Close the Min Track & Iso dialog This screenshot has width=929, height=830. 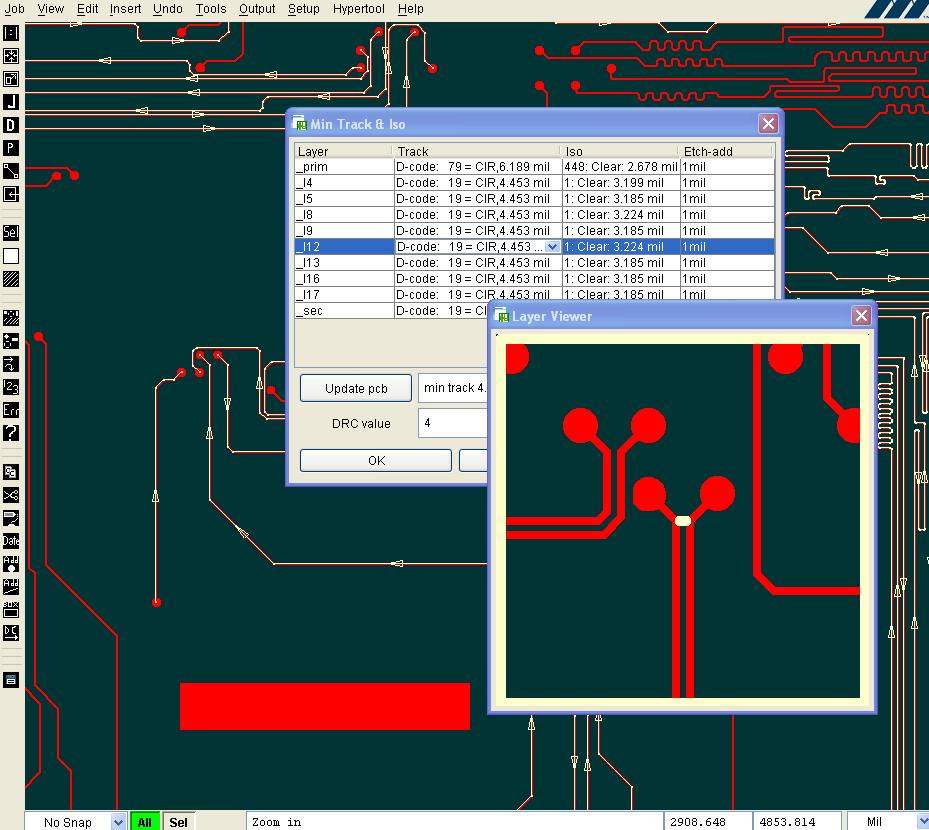768,123
